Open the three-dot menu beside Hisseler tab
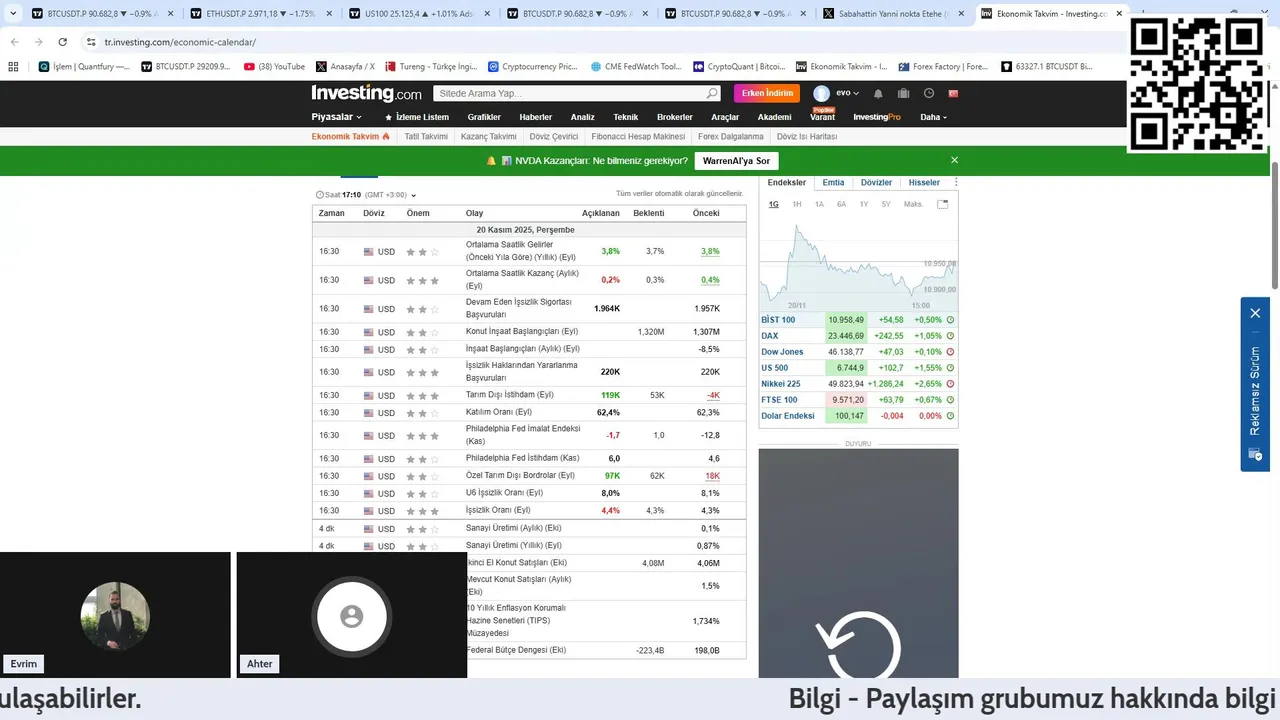Image resolution: width=1280 pixels, height=720 pixels. 956,183
